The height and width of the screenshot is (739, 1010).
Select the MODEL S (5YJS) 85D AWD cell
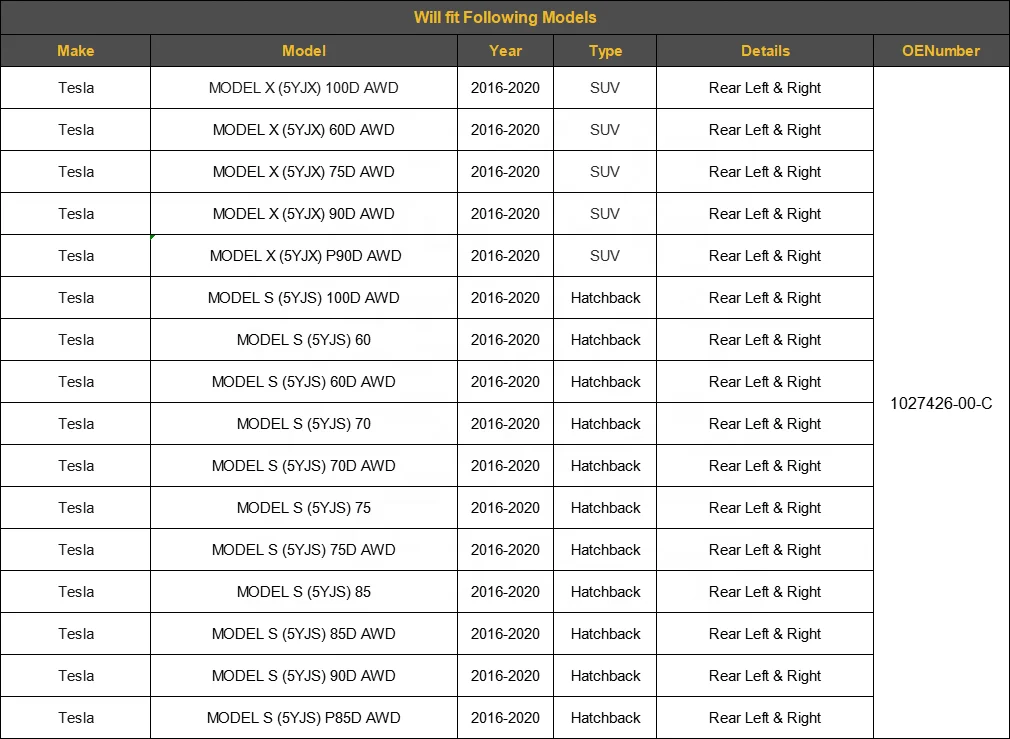click(304, 634)
